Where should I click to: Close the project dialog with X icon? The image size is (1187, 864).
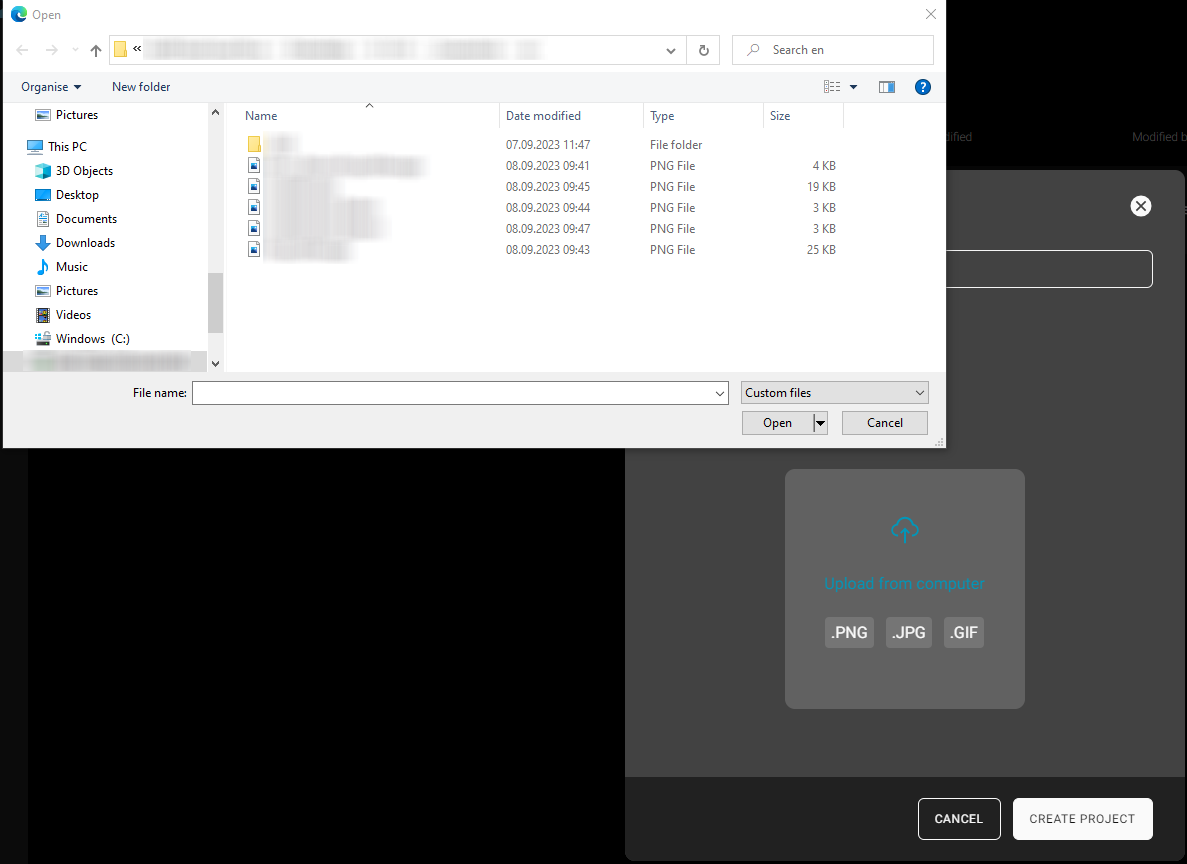point(1140,206)
